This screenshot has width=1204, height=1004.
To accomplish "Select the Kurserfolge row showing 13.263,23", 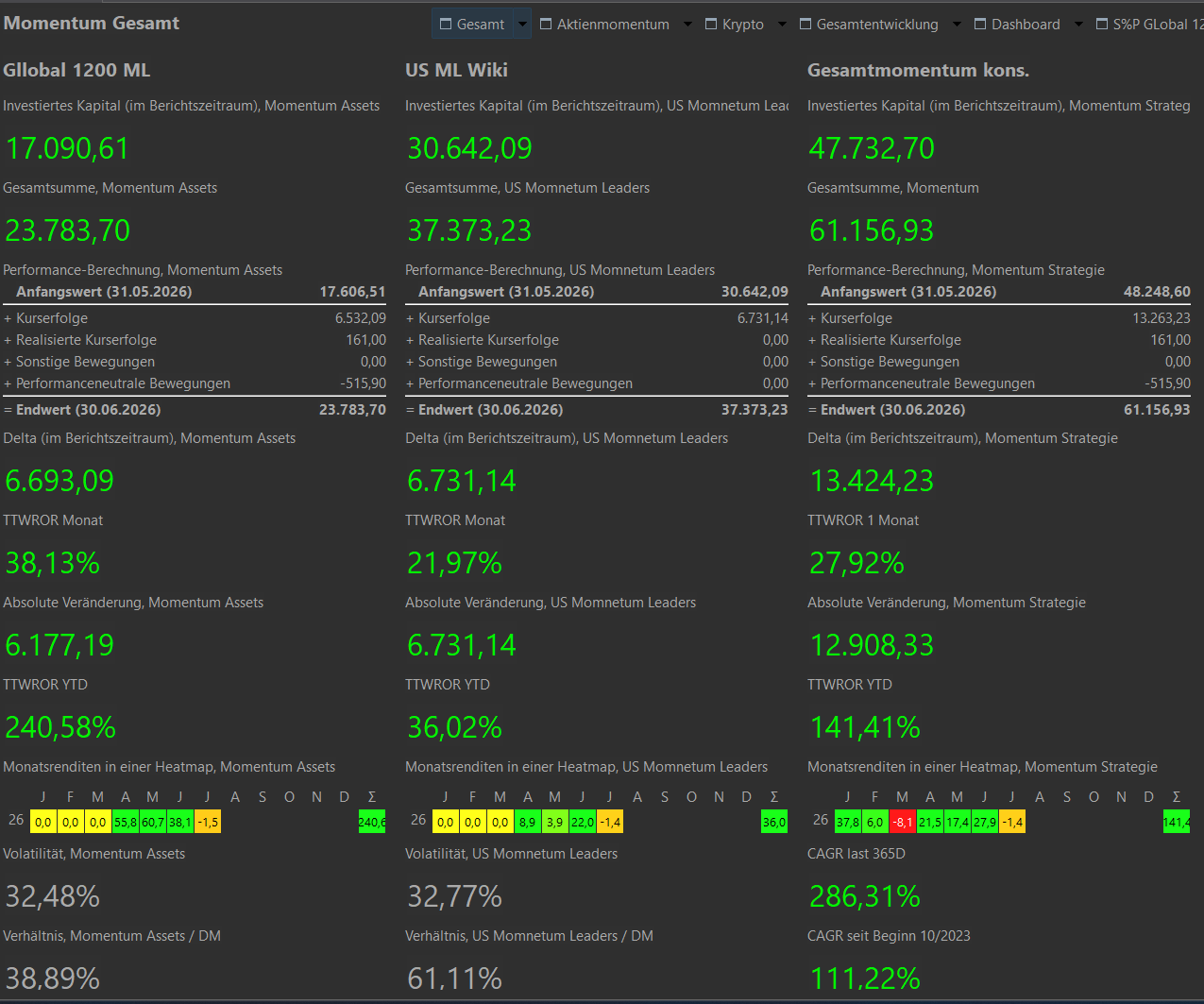I will click(x=999, y=318).
